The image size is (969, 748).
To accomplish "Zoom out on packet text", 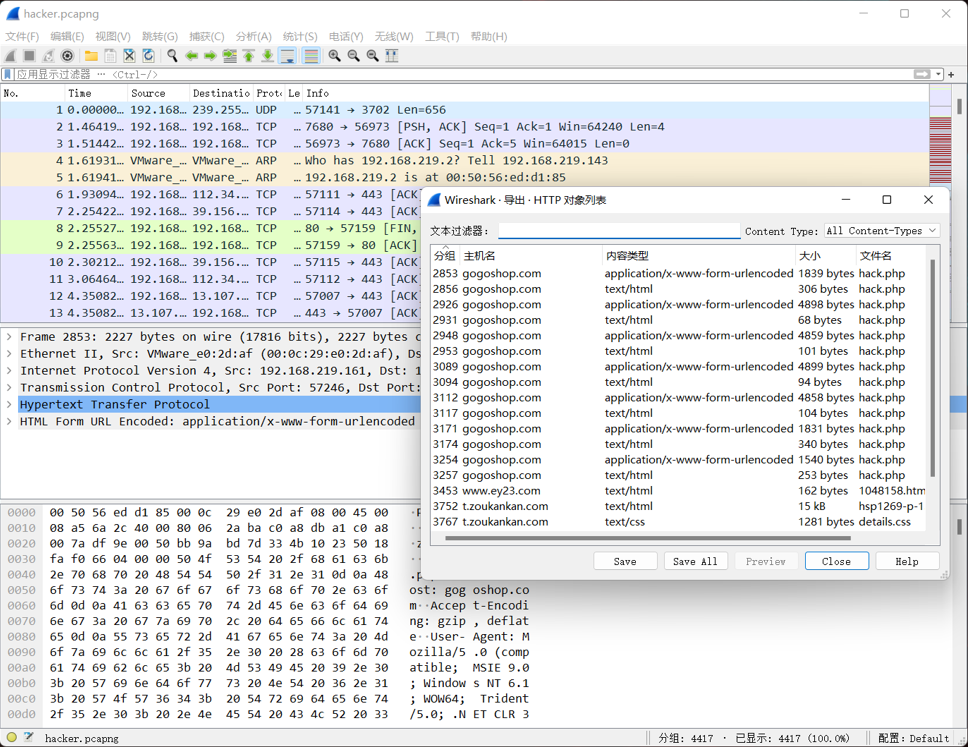I will (x=353, y=56).
